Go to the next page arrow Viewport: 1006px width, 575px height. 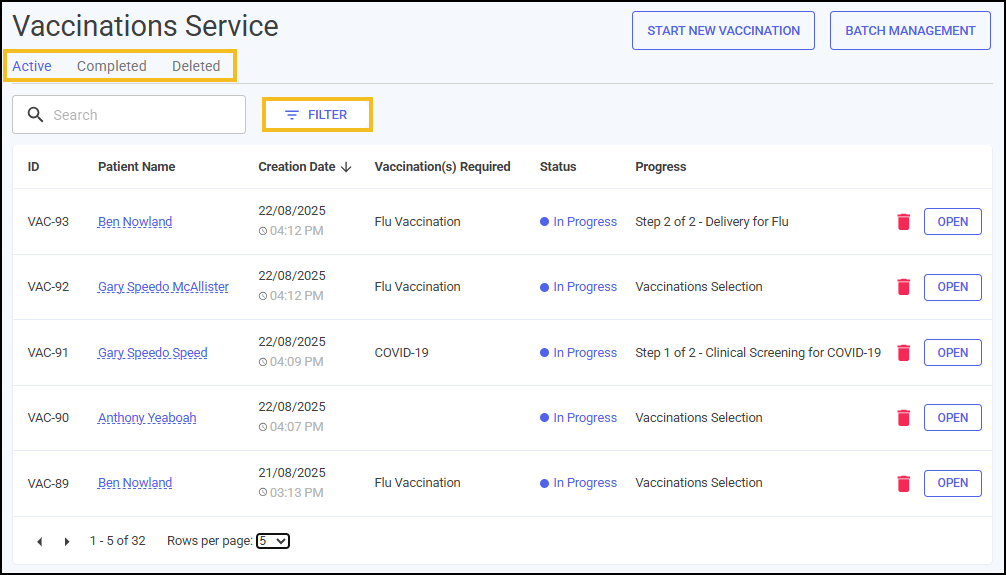click(67, 542)
